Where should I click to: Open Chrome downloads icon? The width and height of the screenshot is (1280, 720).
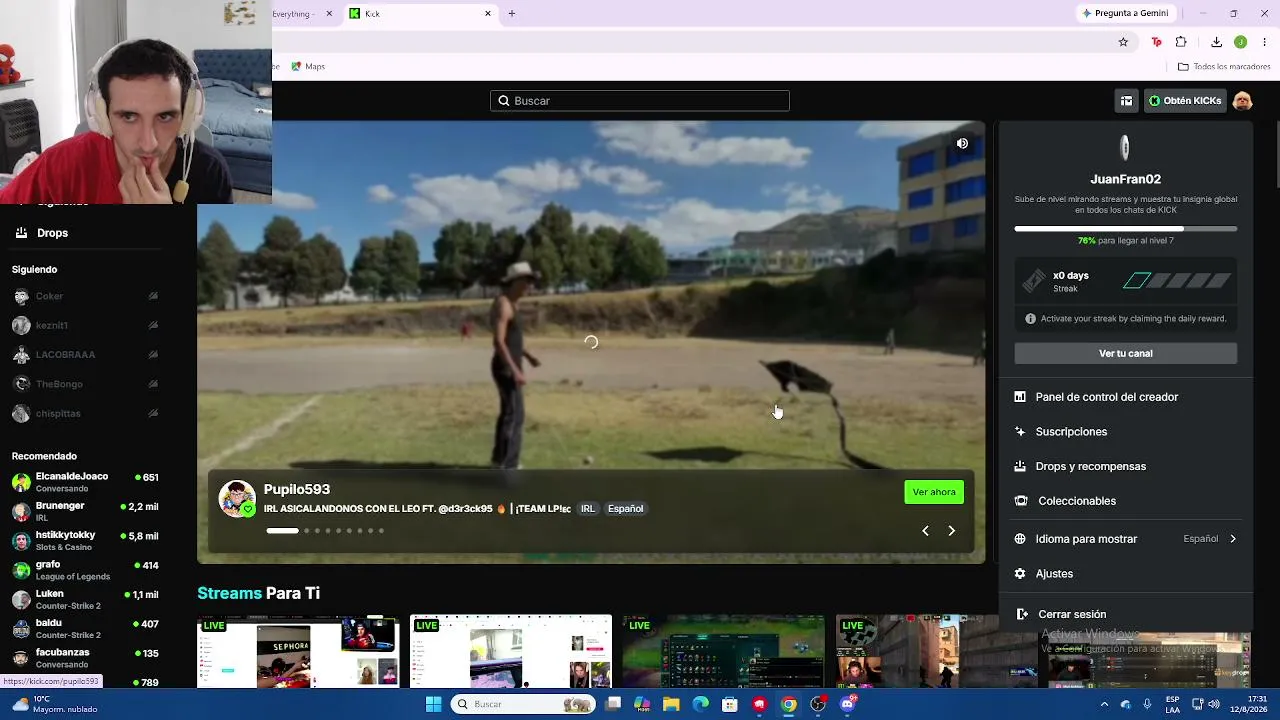click(x=1216, y=42)
